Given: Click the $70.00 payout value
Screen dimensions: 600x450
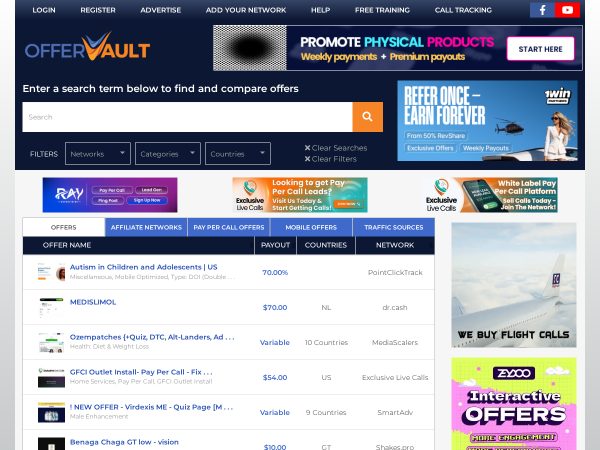Looking at the screenshot, I should click(x=275, y=307).
